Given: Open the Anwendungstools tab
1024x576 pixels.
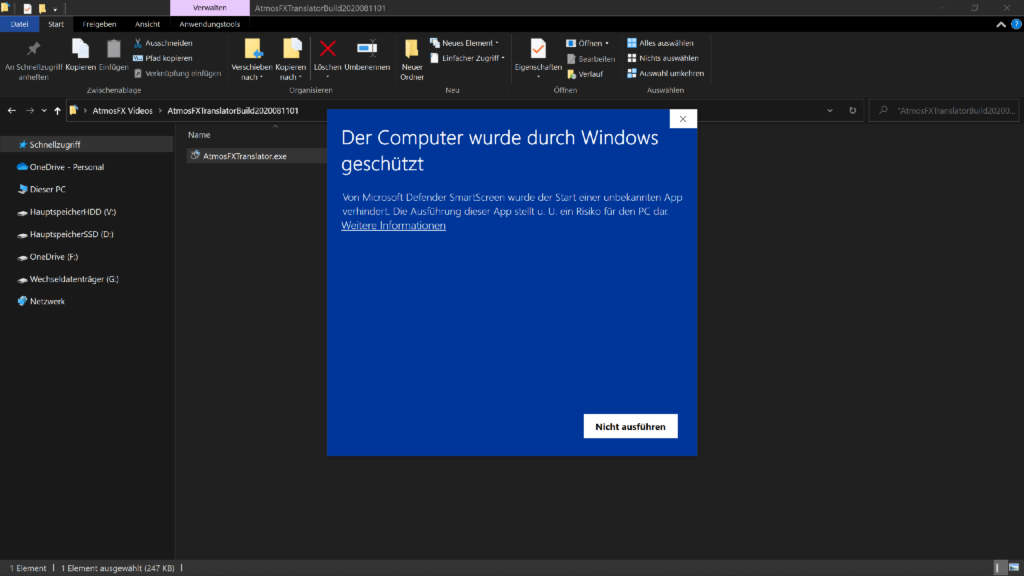Looking at the screenshot, I should (210, 24).
